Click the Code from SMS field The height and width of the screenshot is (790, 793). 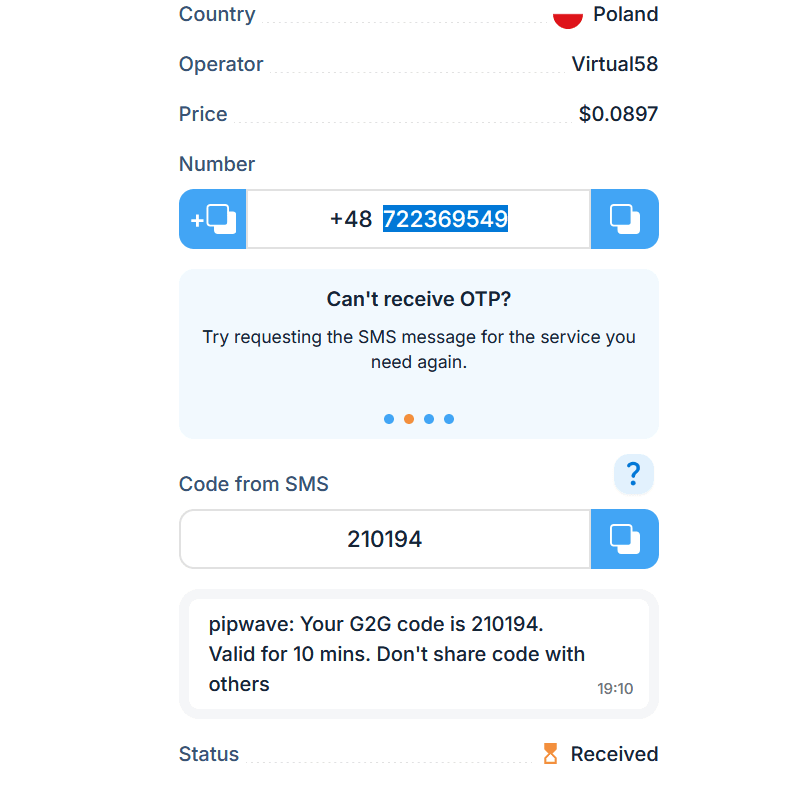(385, 539)
